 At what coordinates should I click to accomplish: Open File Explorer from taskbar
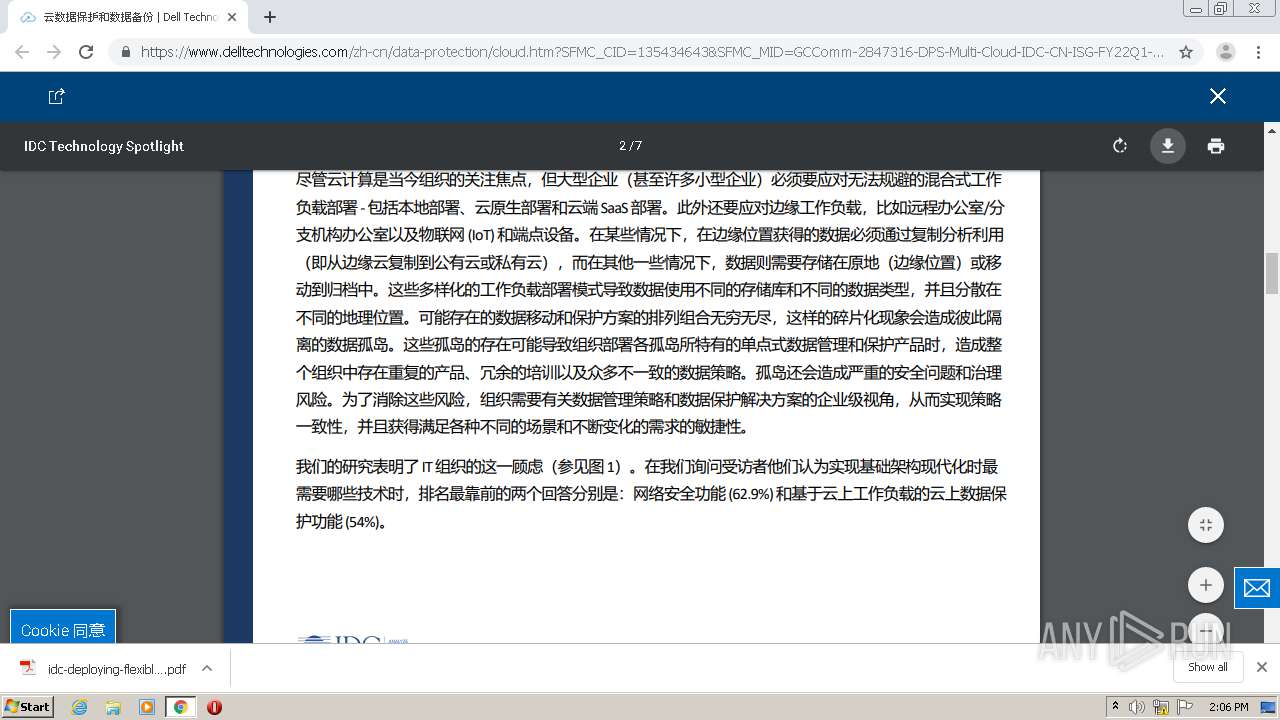click(113, 707)
